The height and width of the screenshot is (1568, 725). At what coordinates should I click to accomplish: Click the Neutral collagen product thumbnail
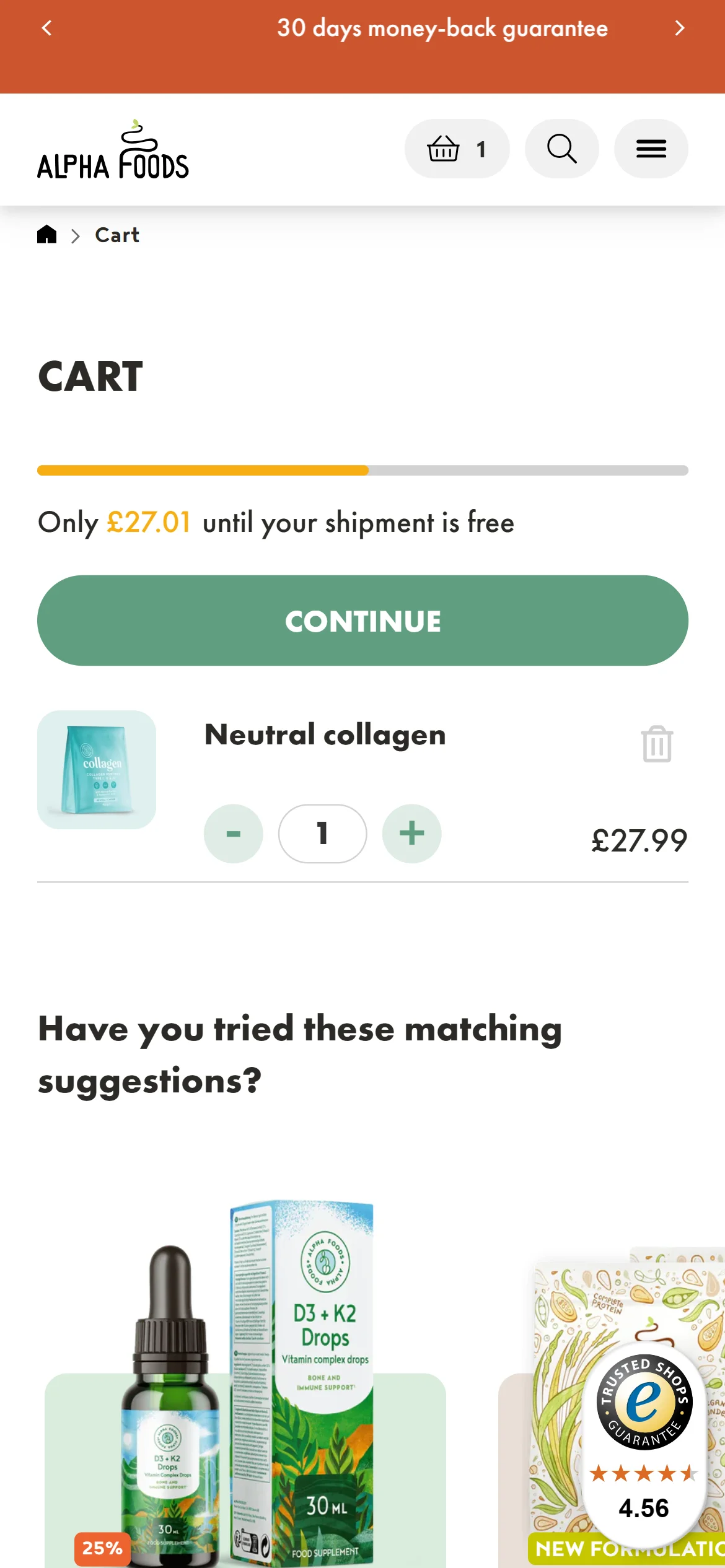tap(97, 770)
